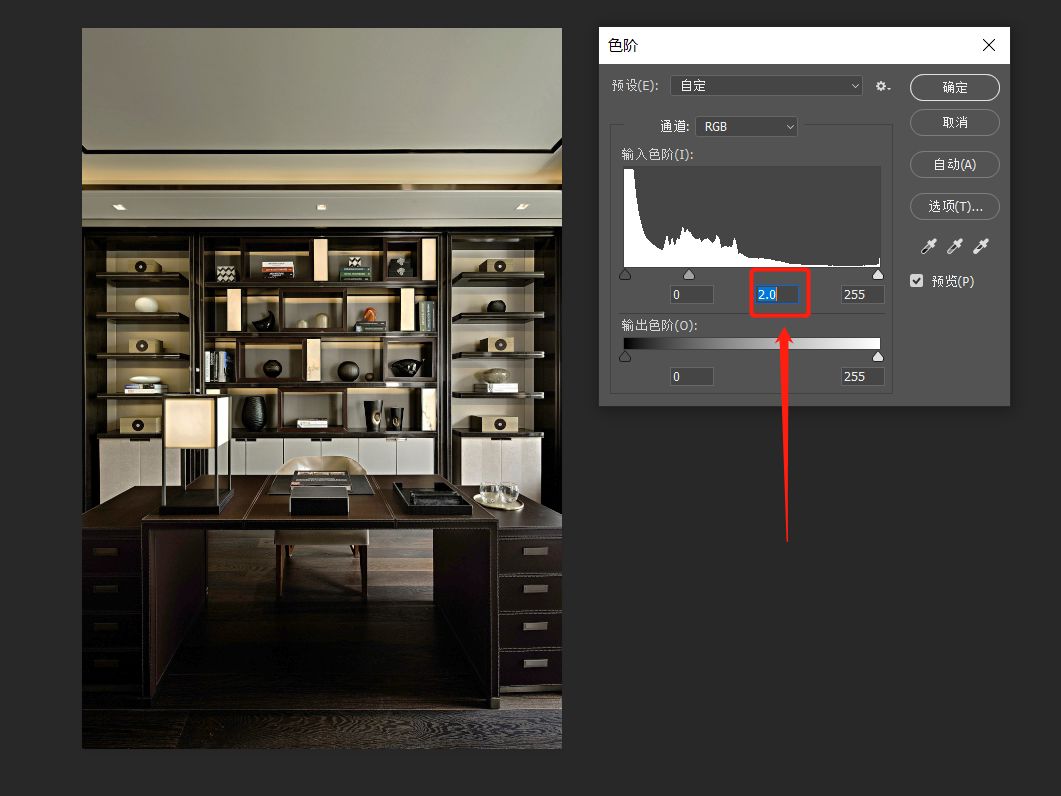The width and height of the screenshot is (1061, 796).
Task: Open the 通道 channel dropdown showing RGB
Action: tap(746, 126)
